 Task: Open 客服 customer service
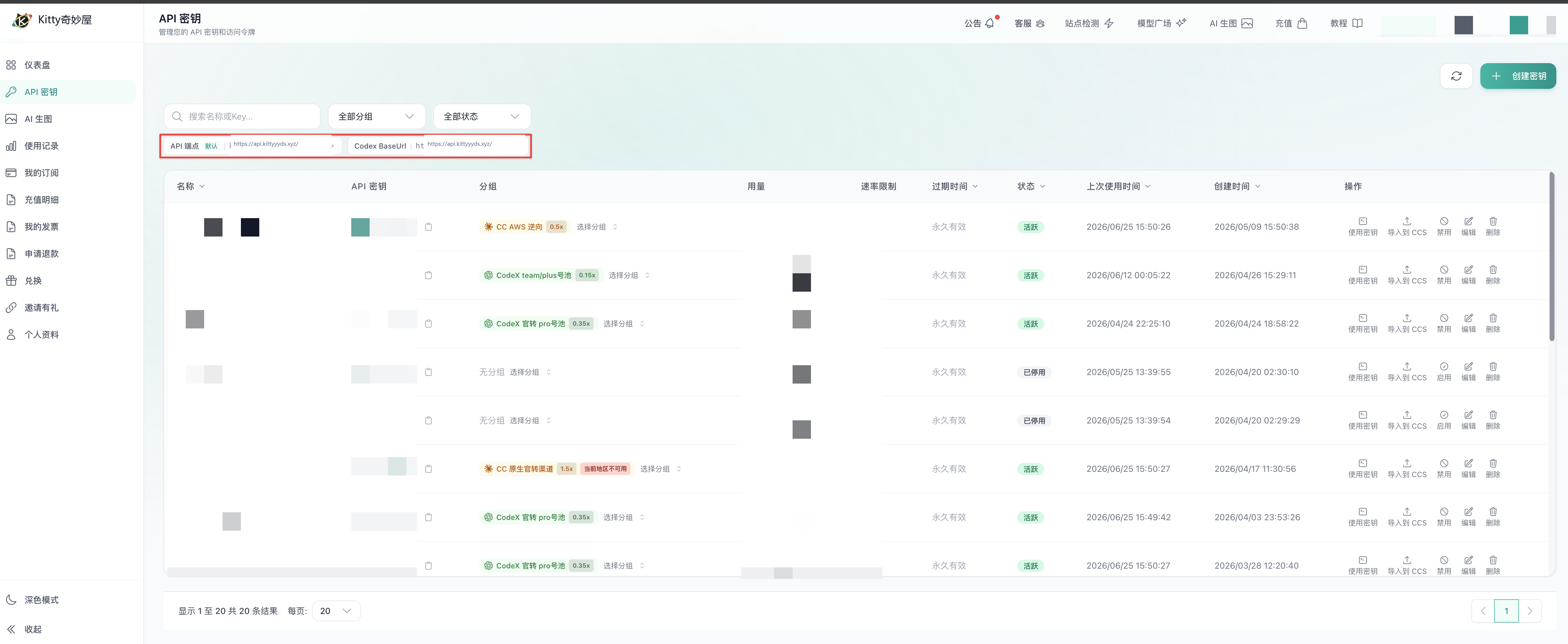click(x=1029, y=23)
